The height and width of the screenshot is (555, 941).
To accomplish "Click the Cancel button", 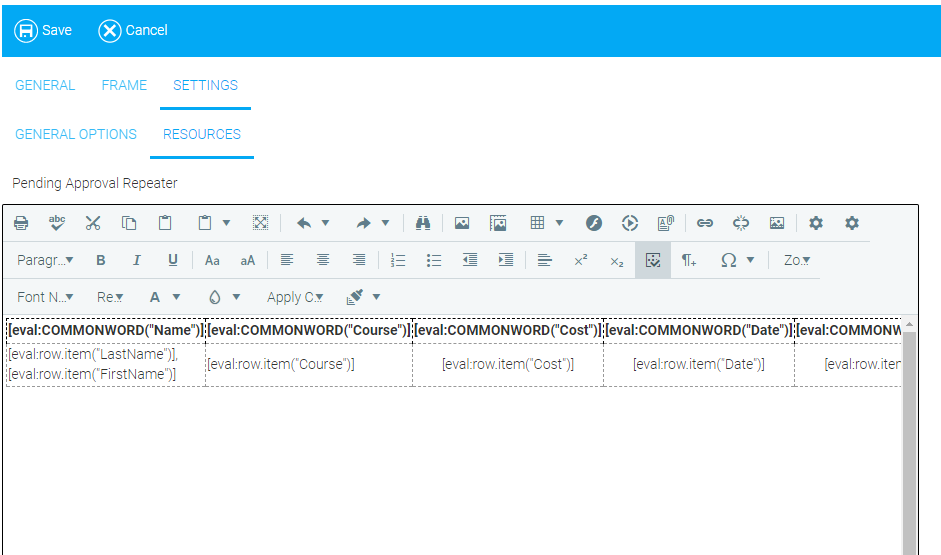I will pos(133,30).
